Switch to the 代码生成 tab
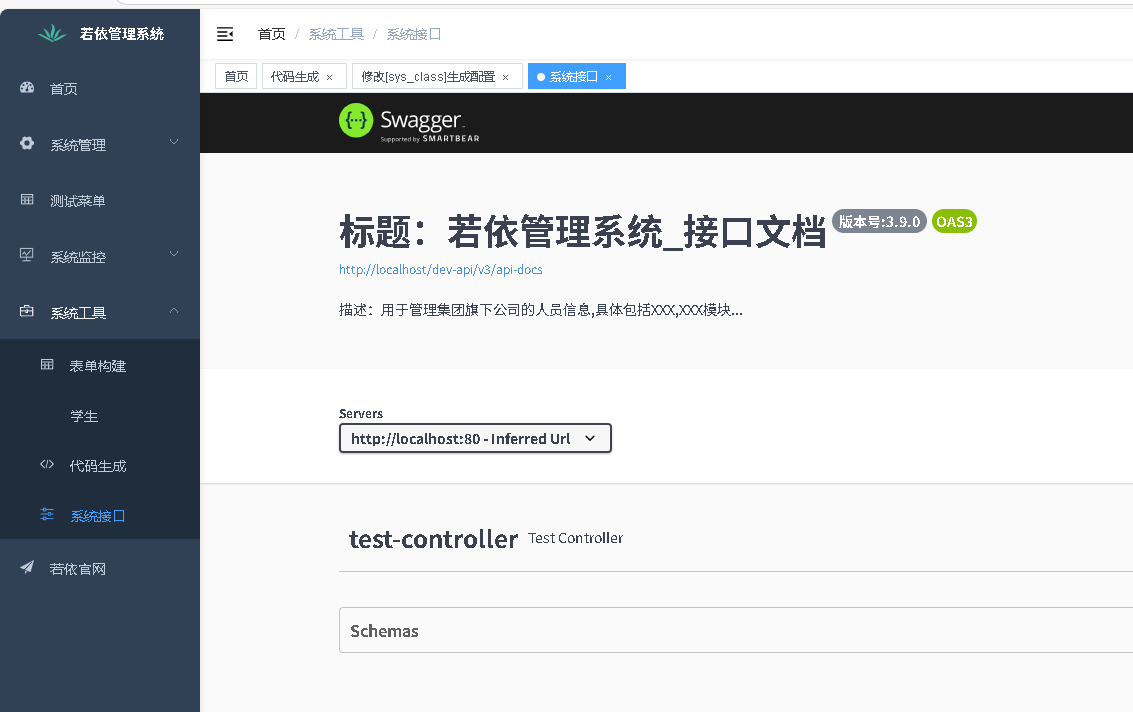 click(295, 77)
